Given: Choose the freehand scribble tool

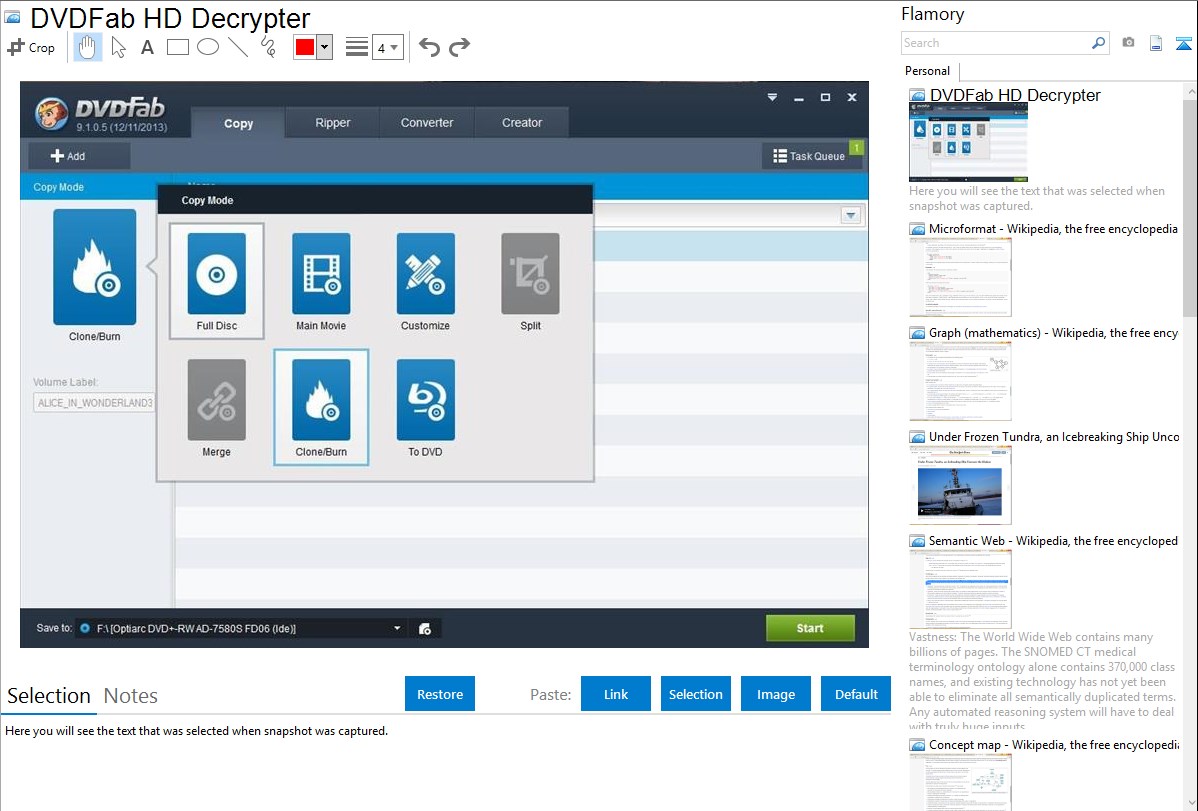Looking at the screenshot, I should click(x=268, y=47).
